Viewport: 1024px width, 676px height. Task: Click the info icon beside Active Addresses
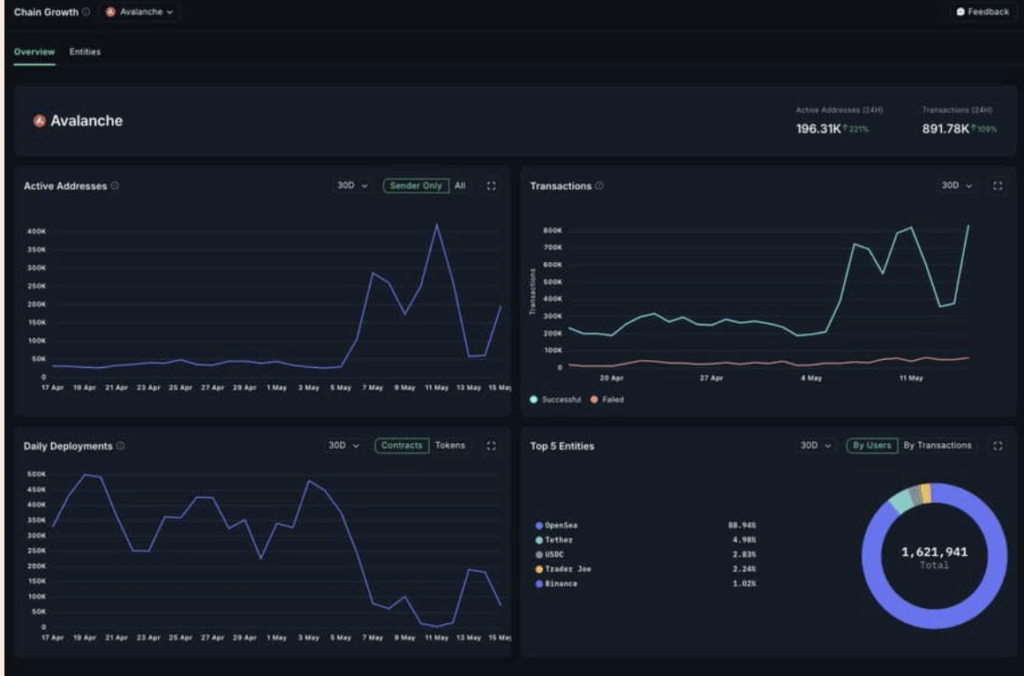pos(115,185)
